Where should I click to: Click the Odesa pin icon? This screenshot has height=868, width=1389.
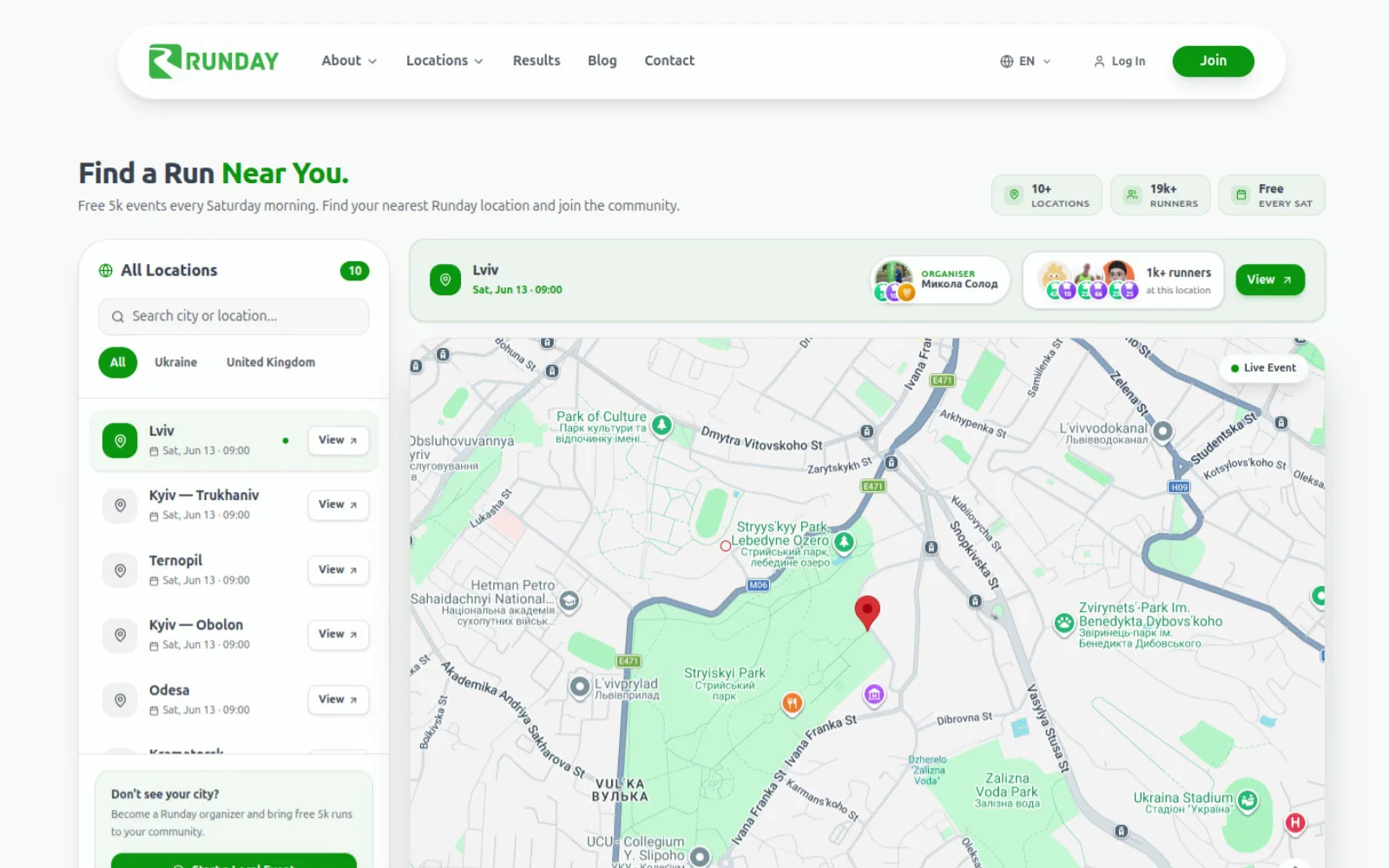[x=120, y=700]
